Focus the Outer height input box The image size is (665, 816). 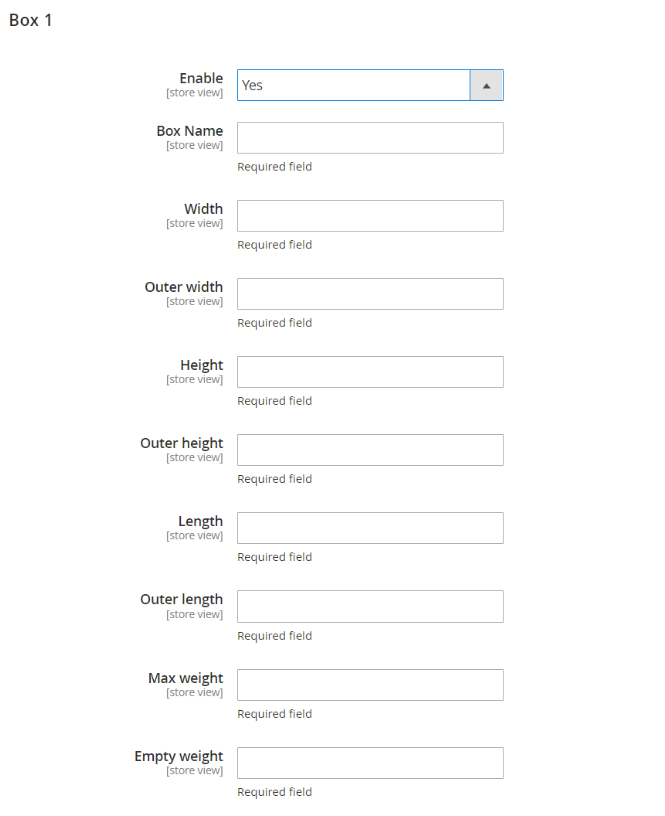point(370,450)
